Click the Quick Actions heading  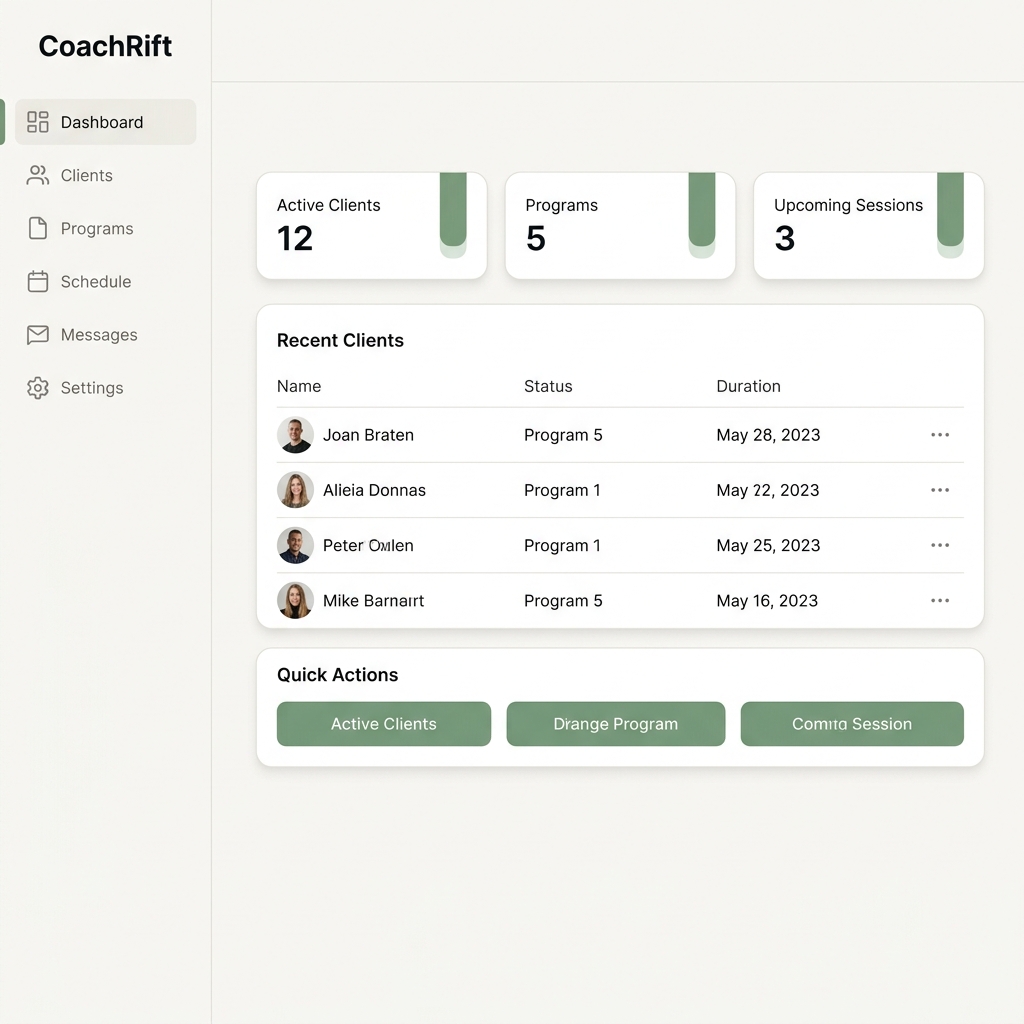pyautogui.click(x=338, y=675)
